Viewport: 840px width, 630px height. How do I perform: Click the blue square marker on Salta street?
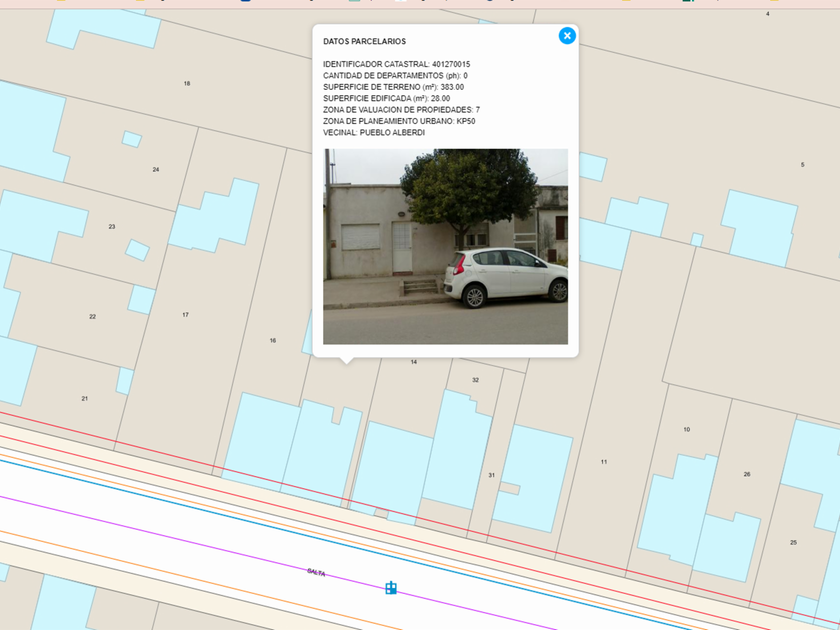click(391, 588)
